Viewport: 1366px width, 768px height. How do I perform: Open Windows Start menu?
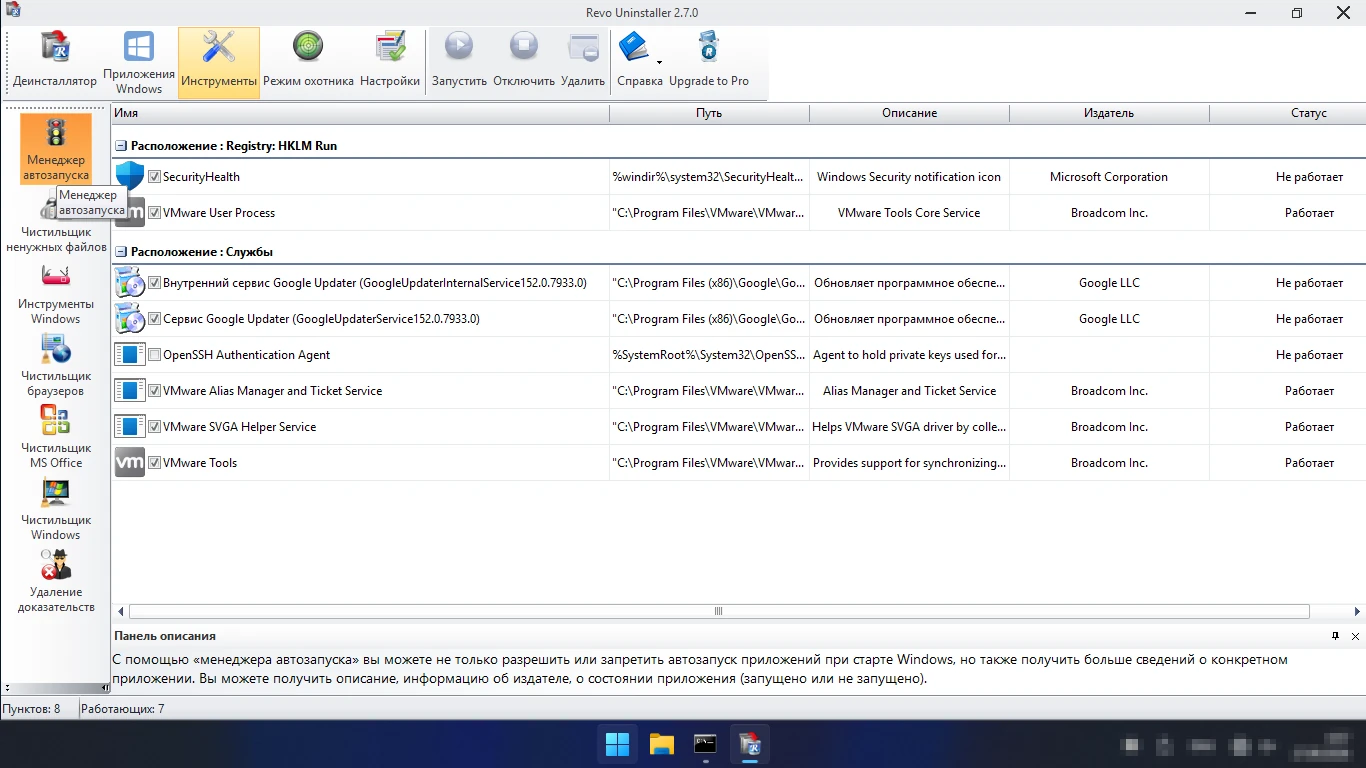[x=618, y=744]
